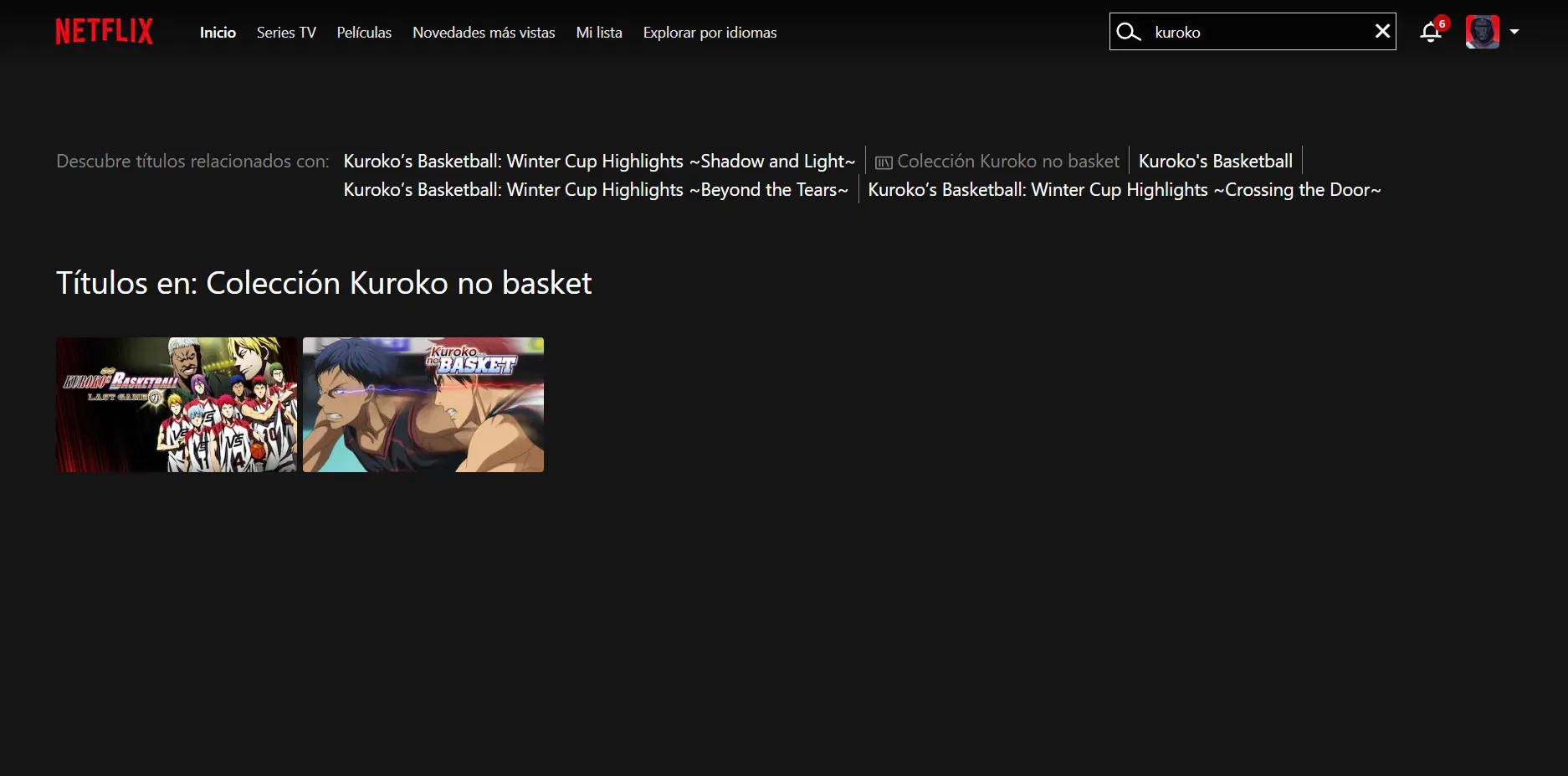Viewport: 1568px width, 776px height.
Task: Clear the search with the X icon
Action: (x=1382, y=31)
